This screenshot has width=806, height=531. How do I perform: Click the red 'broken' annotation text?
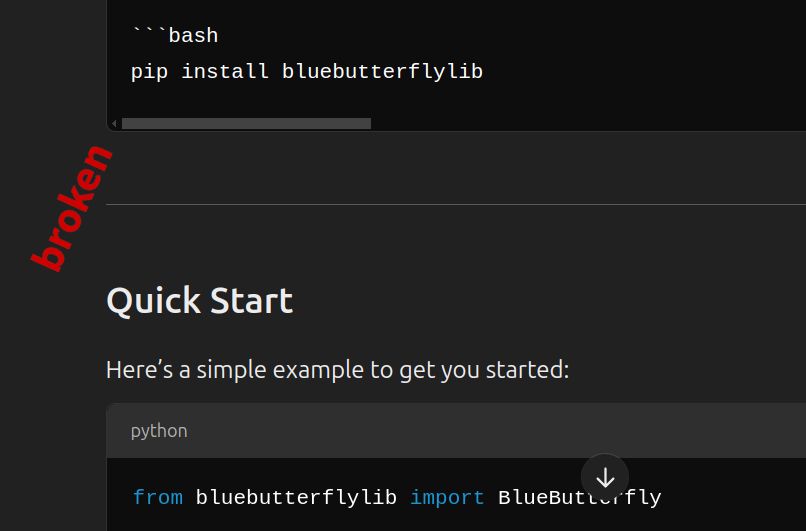[71, 208]
